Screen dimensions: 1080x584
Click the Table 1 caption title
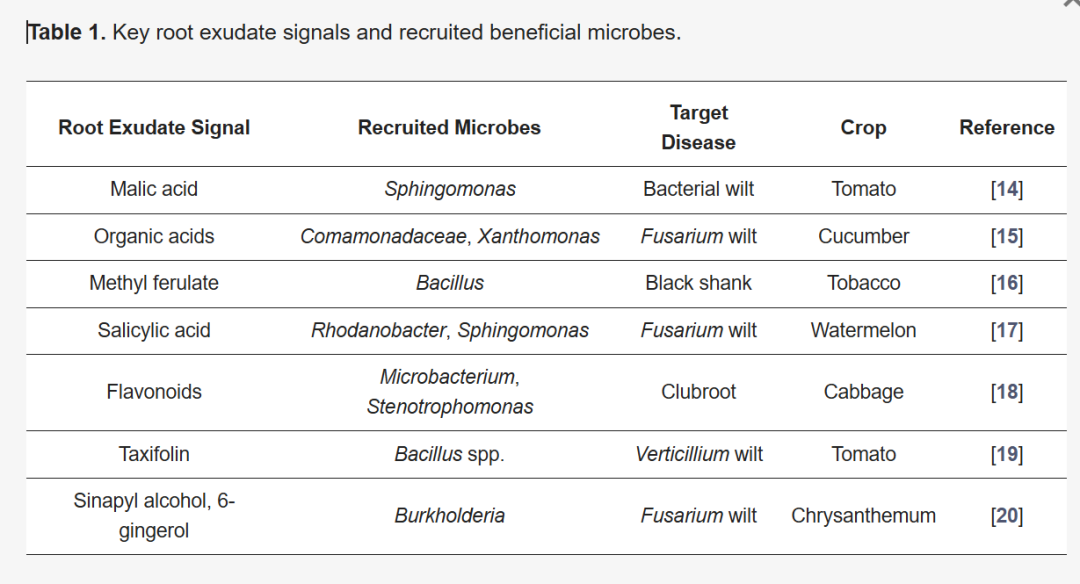point(354,32)
